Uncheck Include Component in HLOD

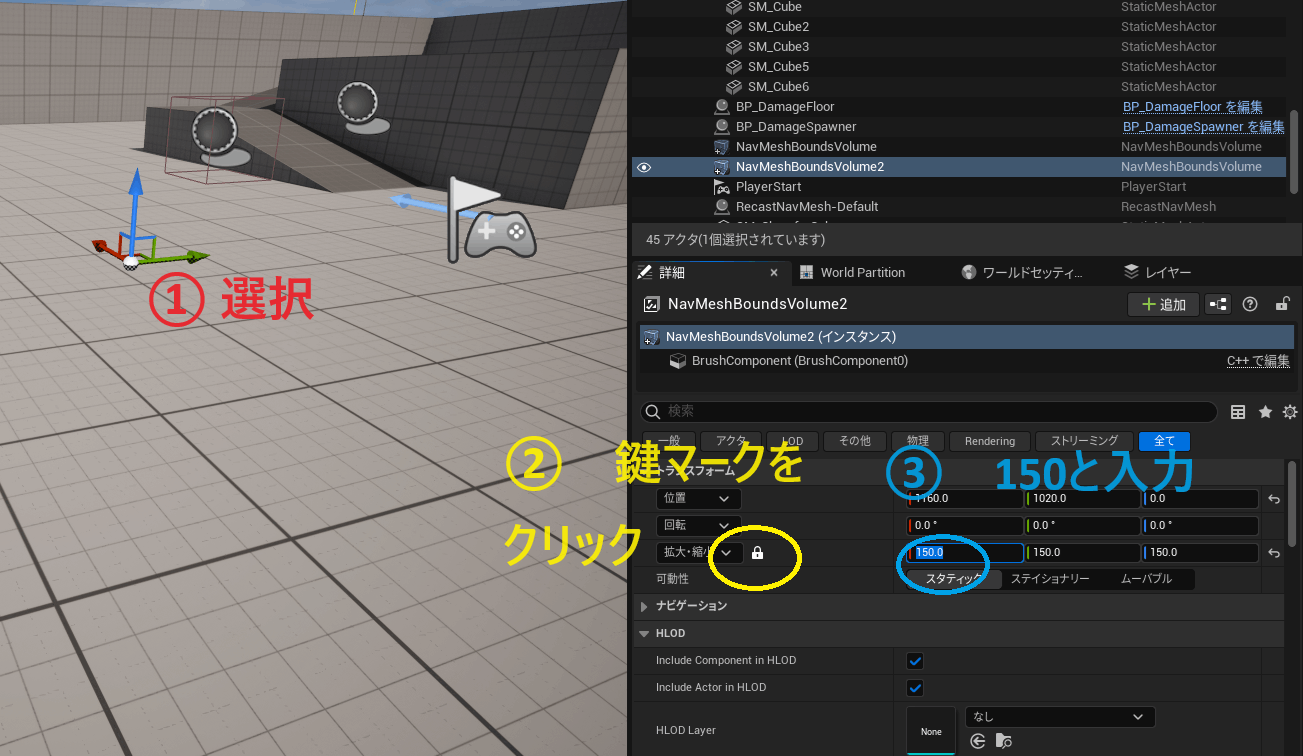914,661
